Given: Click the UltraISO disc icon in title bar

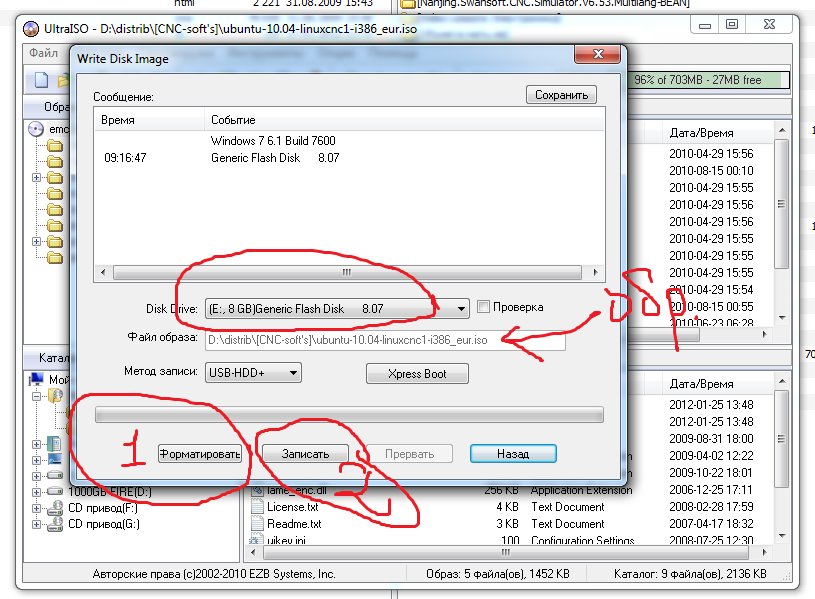Looking at the screenshot, I should tap(31, 29).
